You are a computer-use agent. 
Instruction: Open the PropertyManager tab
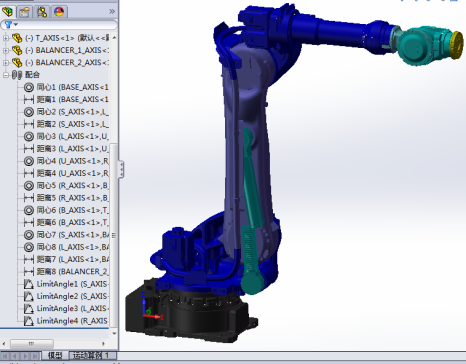pyautogui.click(x=24, y=12)
